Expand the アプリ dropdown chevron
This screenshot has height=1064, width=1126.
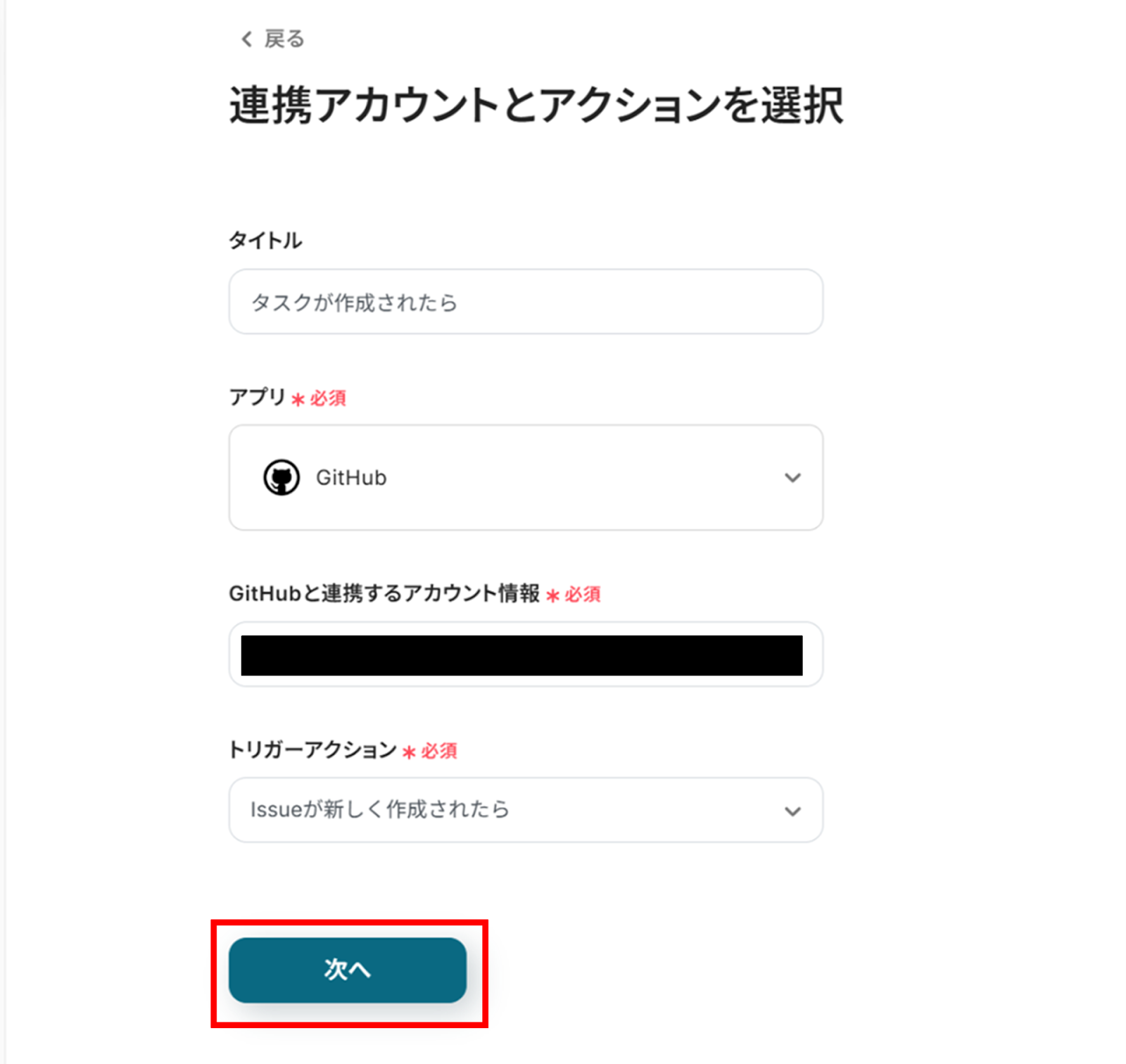coord(792,478)
